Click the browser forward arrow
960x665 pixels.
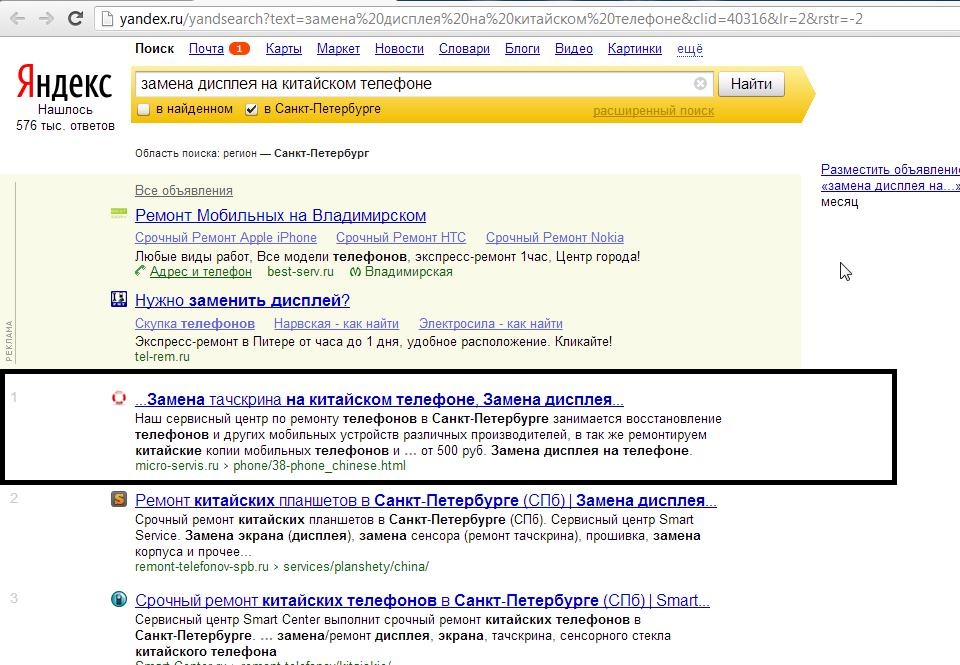click(x=47, y=18)
